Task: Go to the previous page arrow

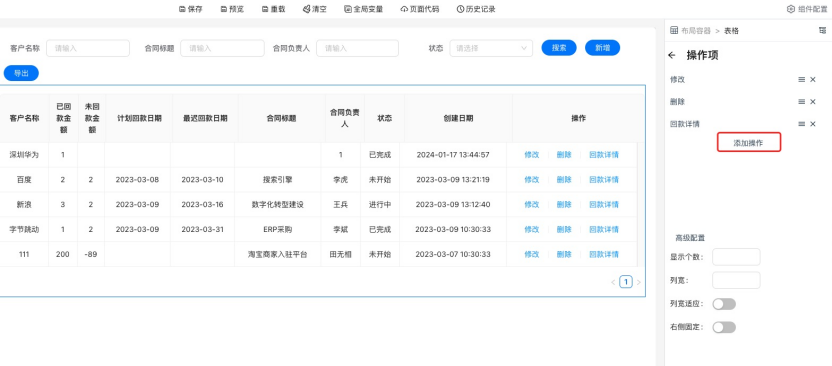Action: click(x=613, y=282)
